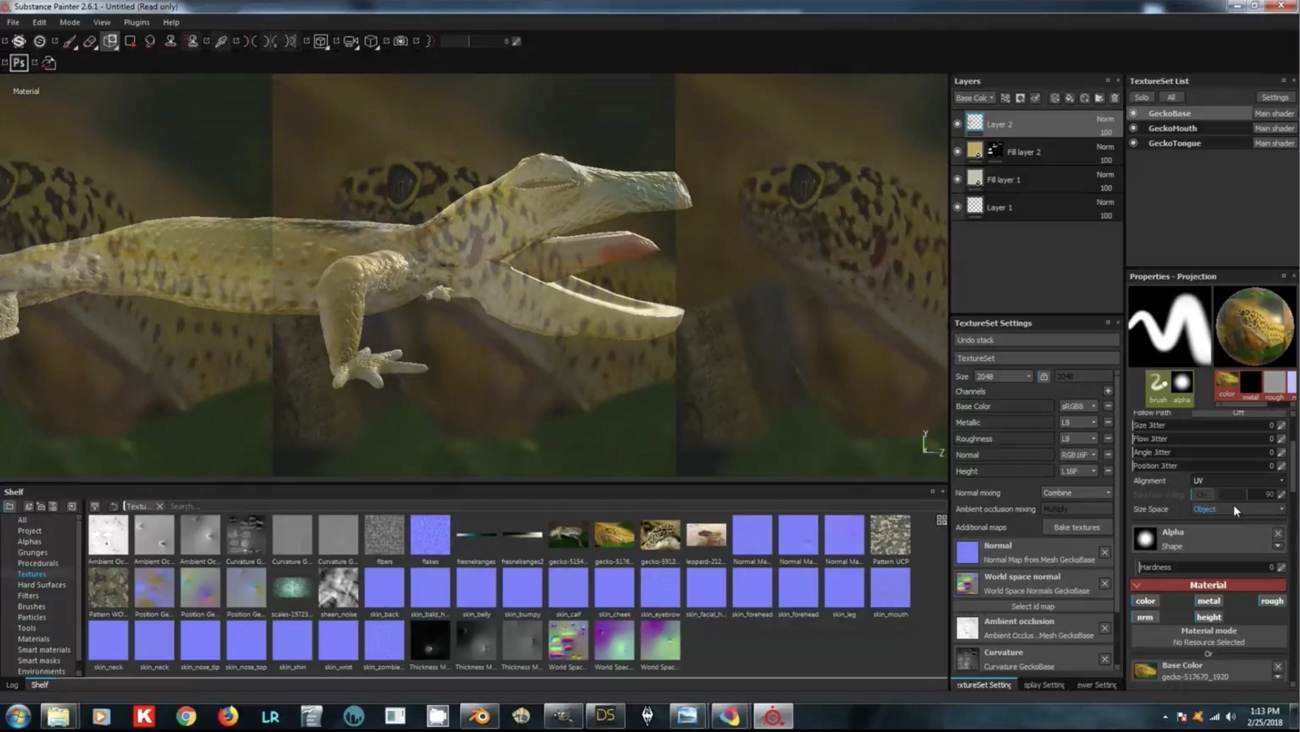The height and width of the screenshot is (732, 1300).
Task: Open the RGB16F Normal format dropdown
Action: (1079, 455)
